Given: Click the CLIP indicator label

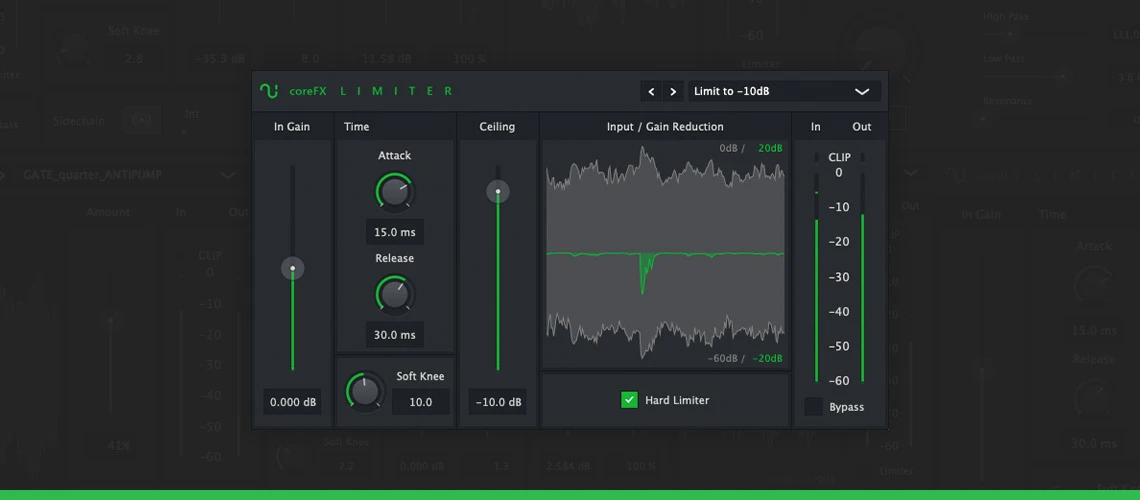Looking at the screenshot, I should coord(839,157).
